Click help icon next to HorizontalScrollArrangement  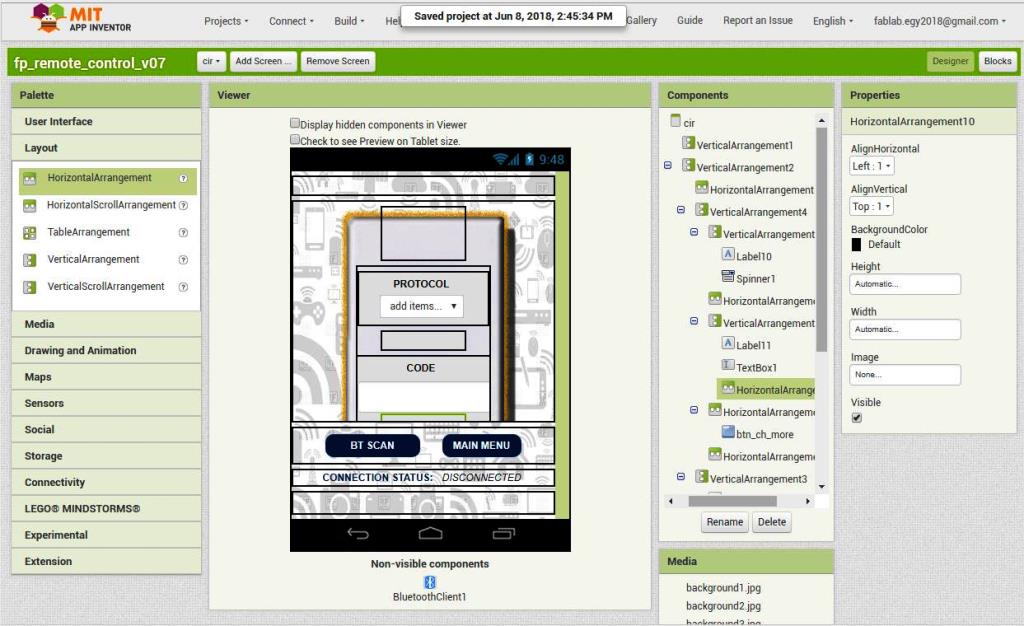click(184, 206)
